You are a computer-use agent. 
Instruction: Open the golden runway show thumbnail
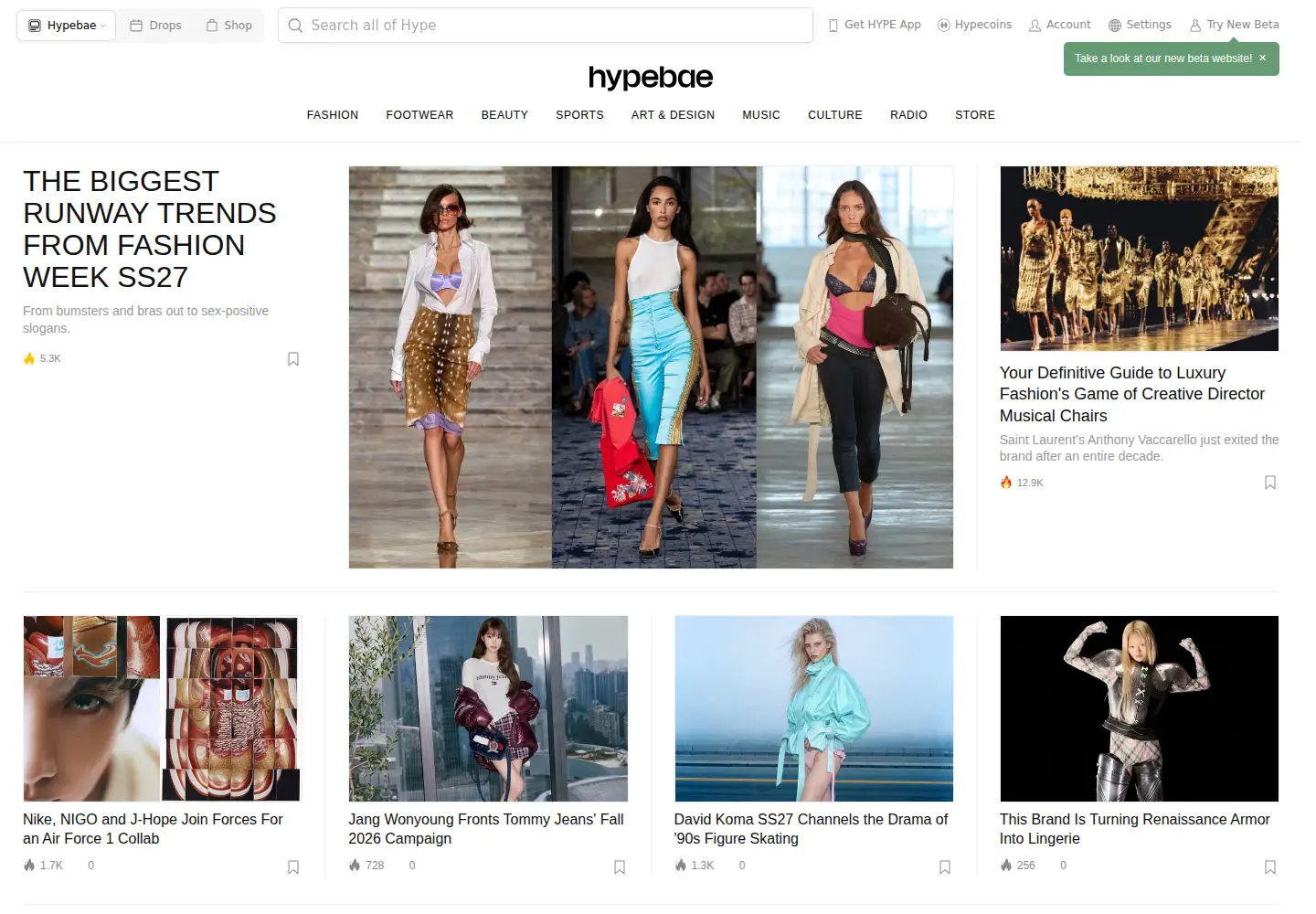point(1139,259)
